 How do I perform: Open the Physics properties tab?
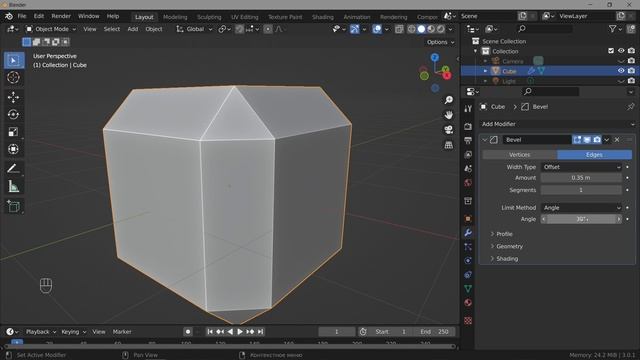coord(468,260)
